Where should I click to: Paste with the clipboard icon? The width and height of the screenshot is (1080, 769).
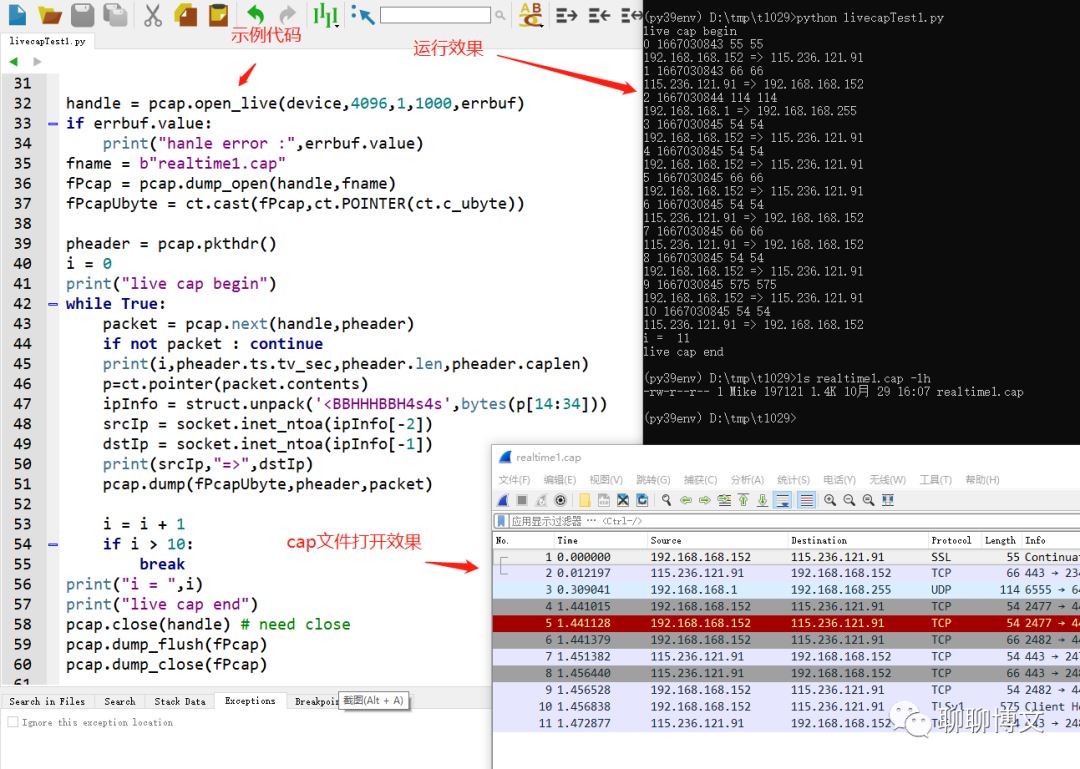click(x=218, y=14)
